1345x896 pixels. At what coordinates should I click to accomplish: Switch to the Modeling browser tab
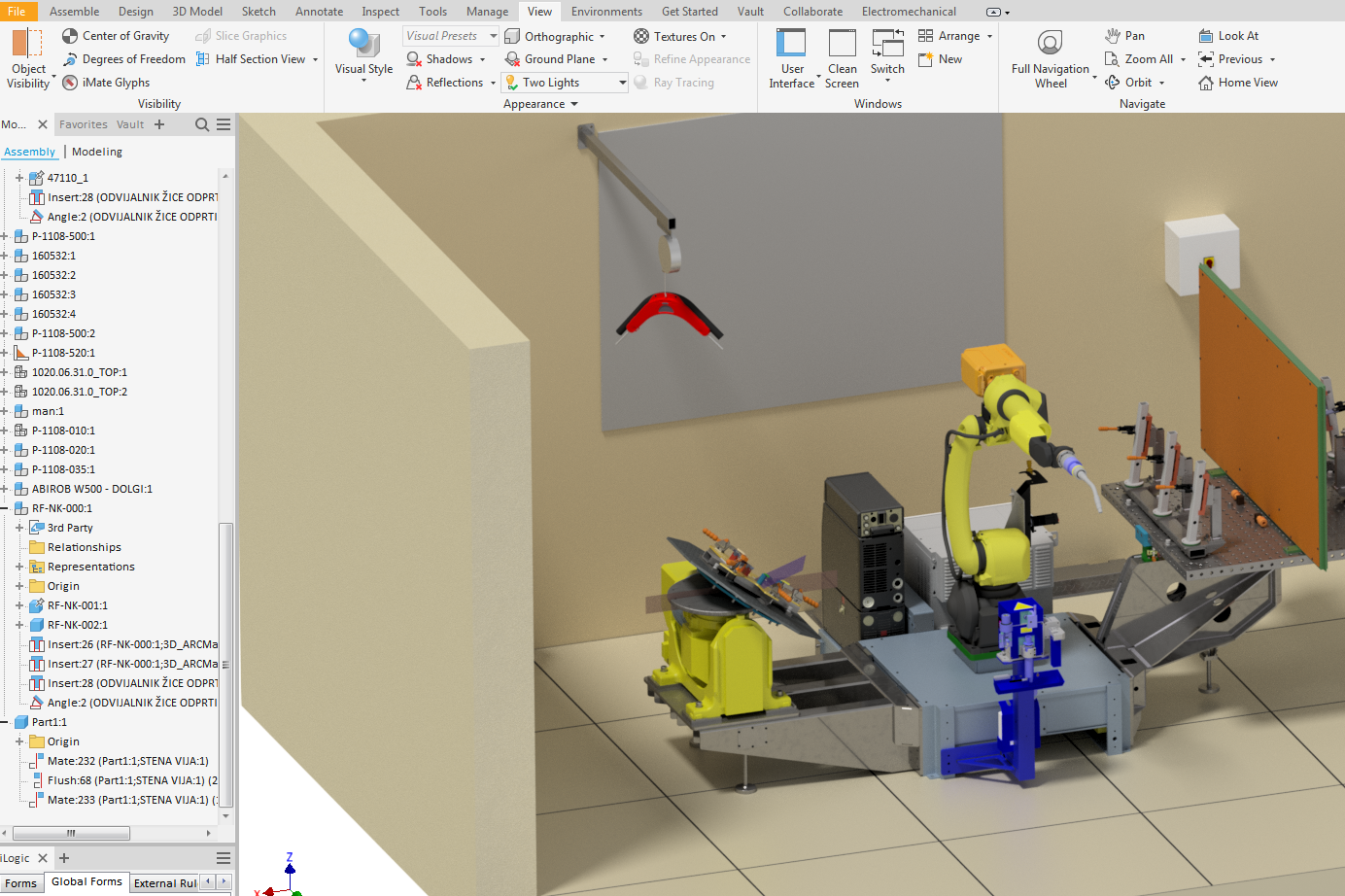[97, 152]
